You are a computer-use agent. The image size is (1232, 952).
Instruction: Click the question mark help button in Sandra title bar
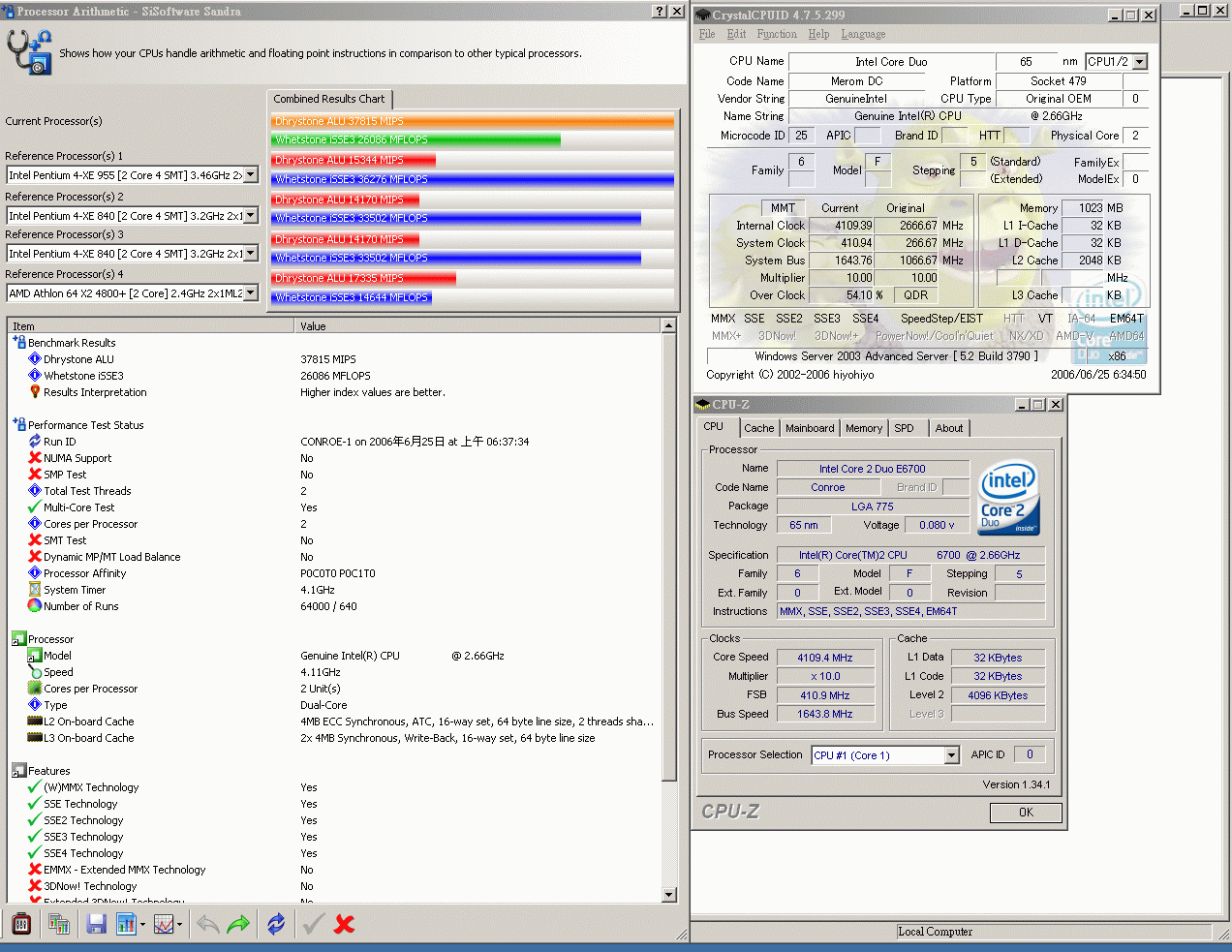point(660,12)
